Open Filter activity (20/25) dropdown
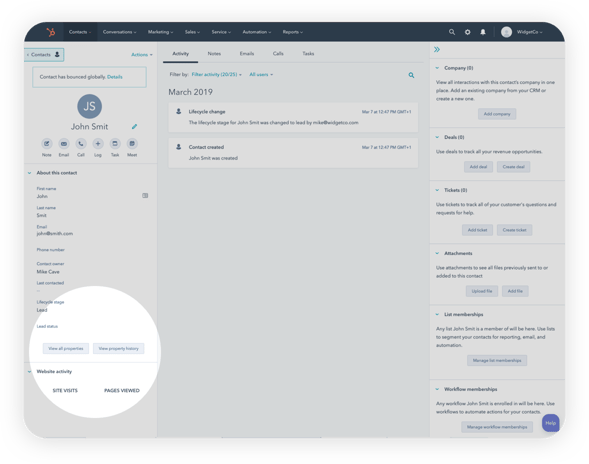Viewport: 589px width, 464px height. coord(216,75)
